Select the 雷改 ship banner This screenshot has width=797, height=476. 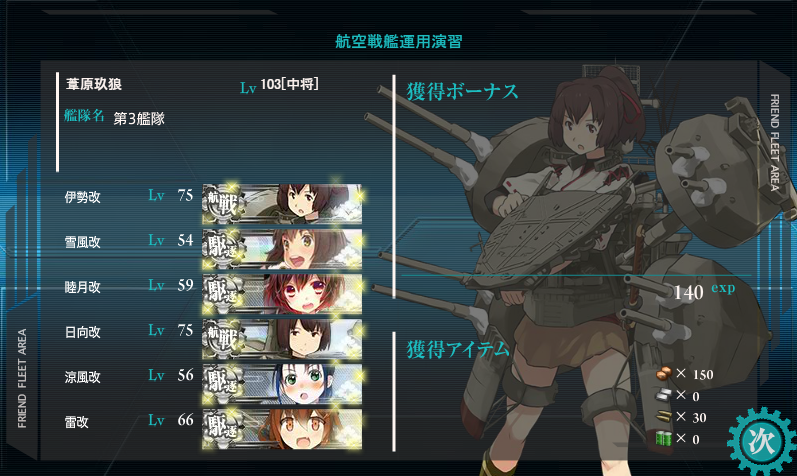[x=282, y=429]
